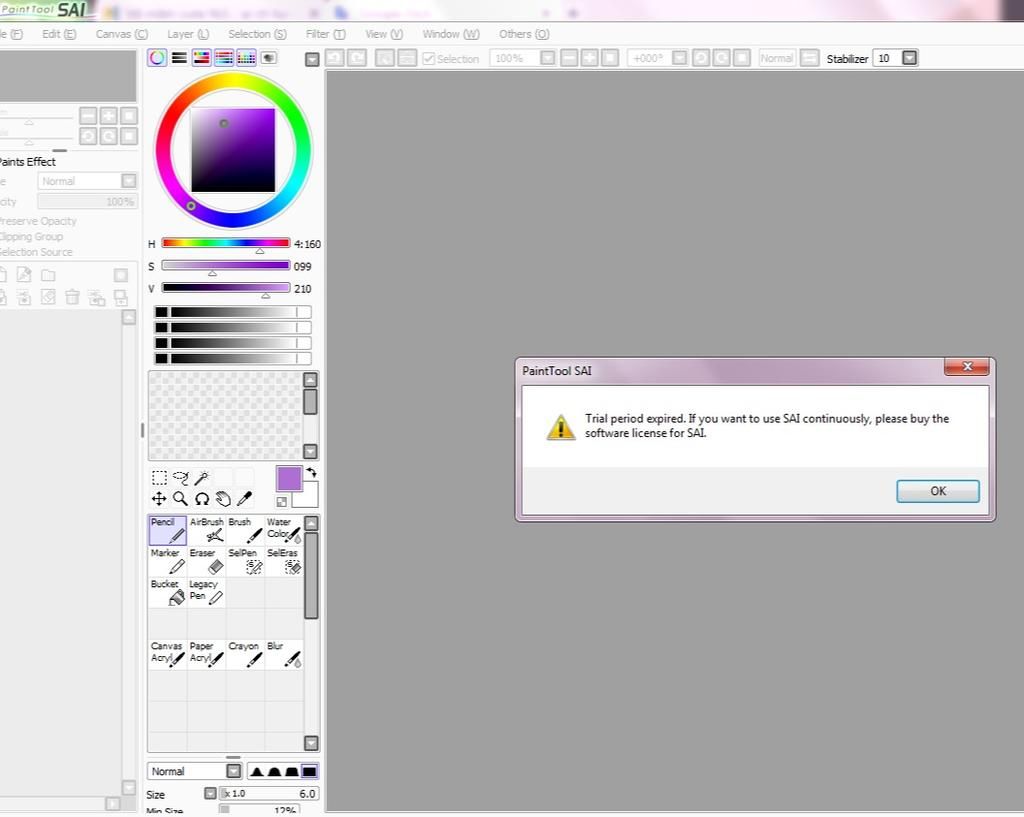Screen dimensions: 1024x817
Task: Click the Hue slider
Action: click(x=225, y=244)
